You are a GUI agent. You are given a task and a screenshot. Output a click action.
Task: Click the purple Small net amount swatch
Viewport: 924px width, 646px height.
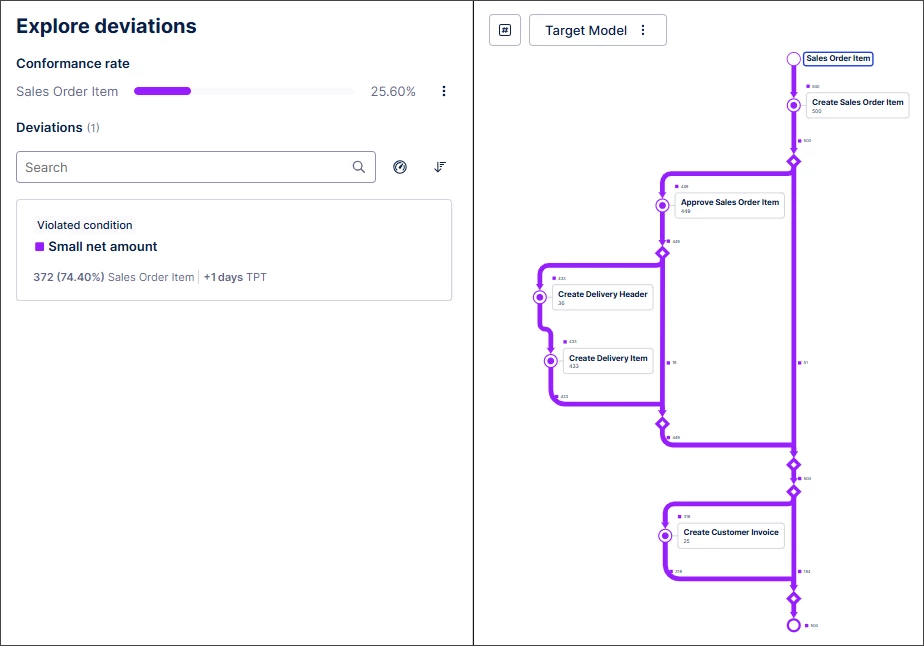tap(40, 246)
